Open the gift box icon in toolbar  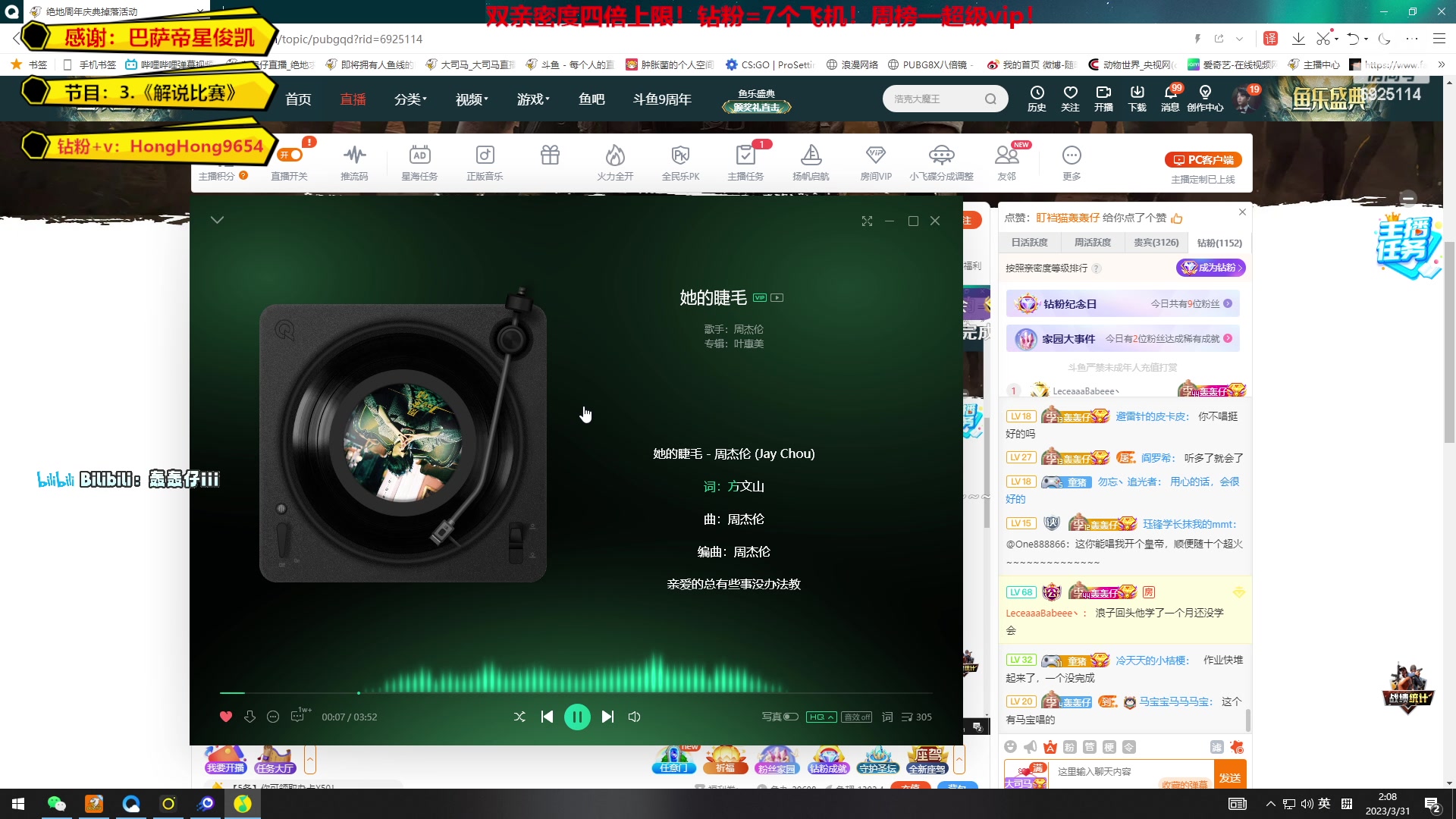(550, 155)
